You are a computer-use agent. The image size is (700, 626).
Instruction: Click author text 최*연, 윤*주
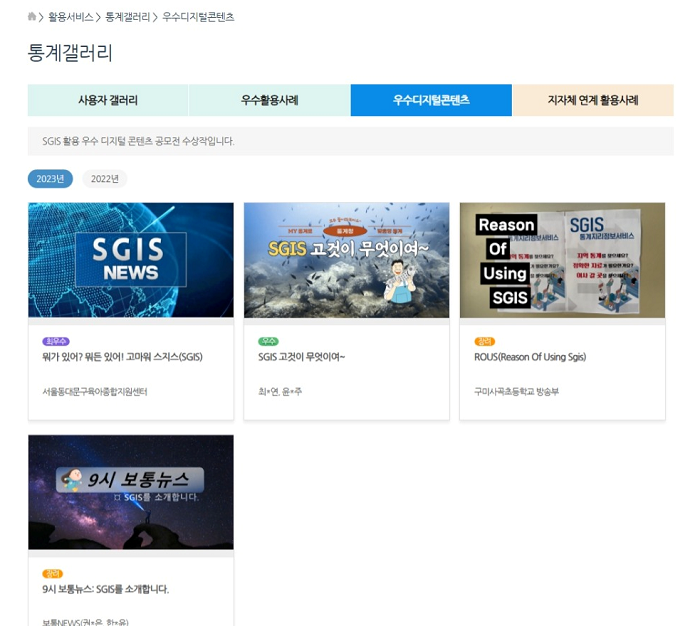point(280,392)
